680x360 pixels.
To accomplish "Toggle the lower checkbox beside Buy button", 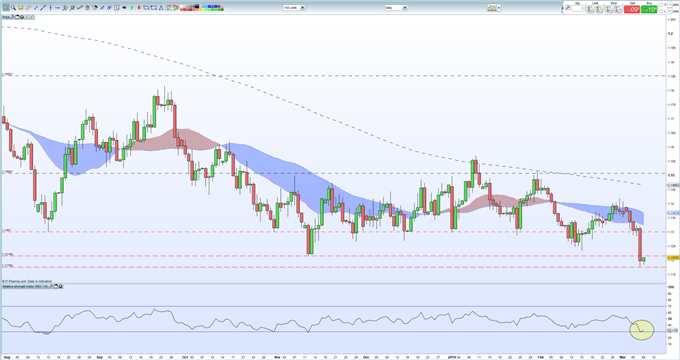I will pyautogui.click(x=661, y=11).
